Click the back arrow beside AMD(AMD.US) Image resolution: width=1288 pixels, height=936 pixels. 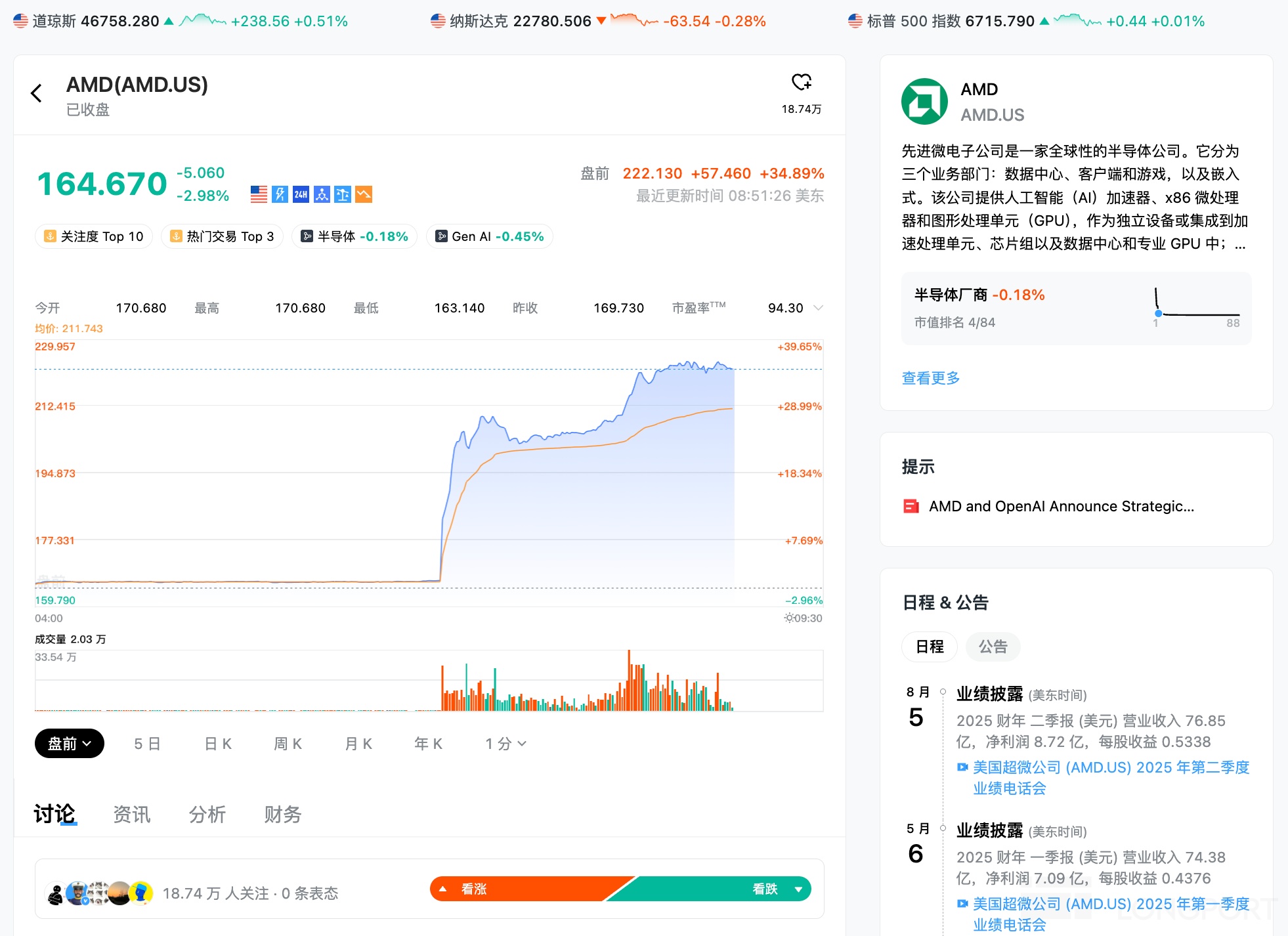[x=37, y=94]
